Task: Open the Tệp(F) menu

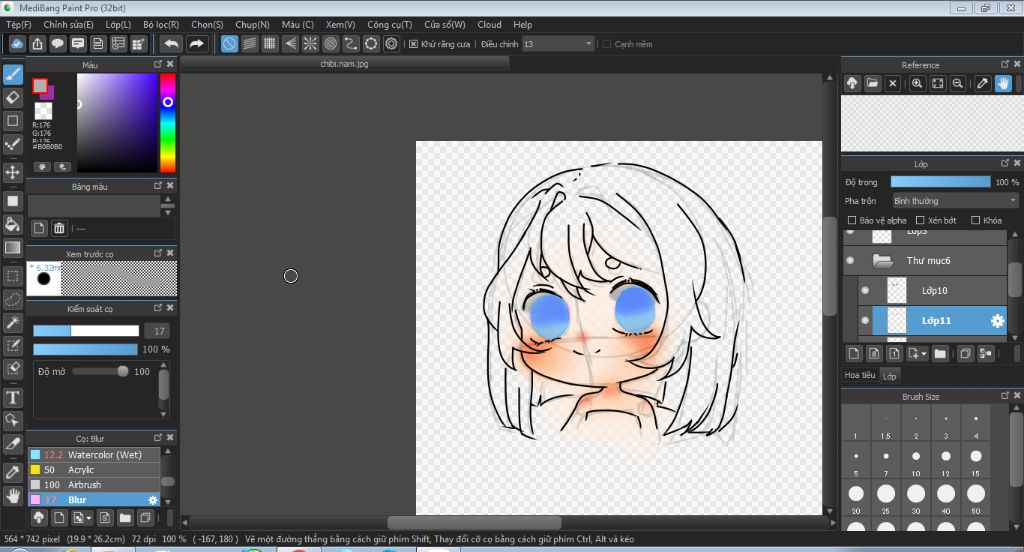Action: pyautogui.click(x=18, y=24)
